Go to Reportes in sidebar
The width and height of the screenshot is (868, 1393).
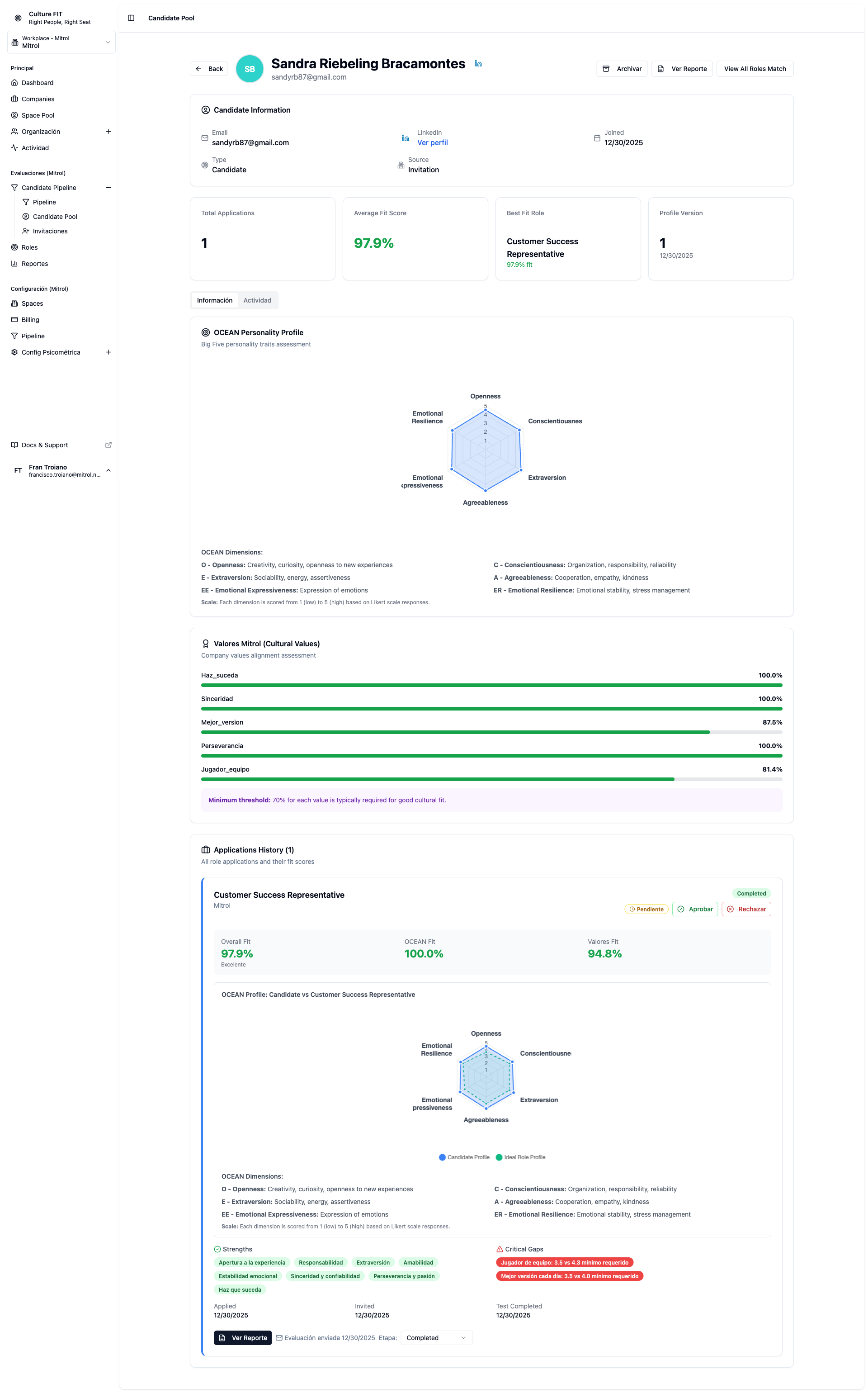pyautogui.click(x=34, y=264)
